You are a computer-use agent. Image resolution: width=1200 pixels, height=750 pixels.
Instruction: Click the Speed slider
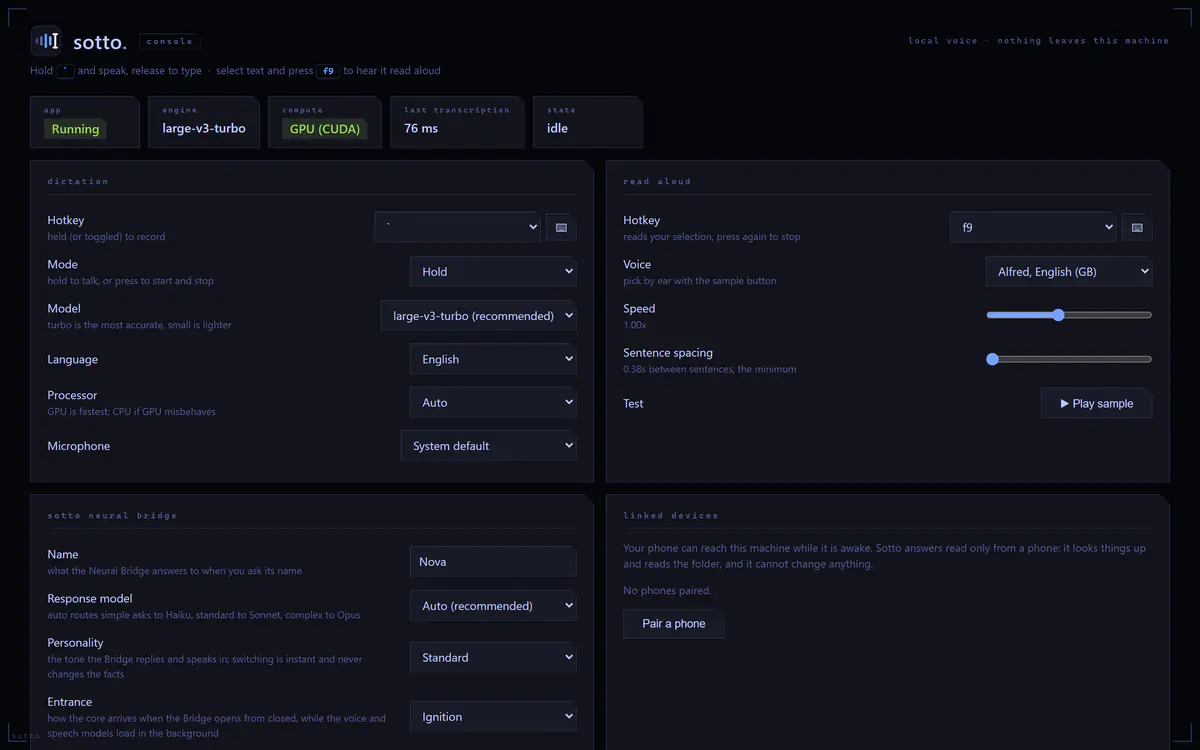1069,315
